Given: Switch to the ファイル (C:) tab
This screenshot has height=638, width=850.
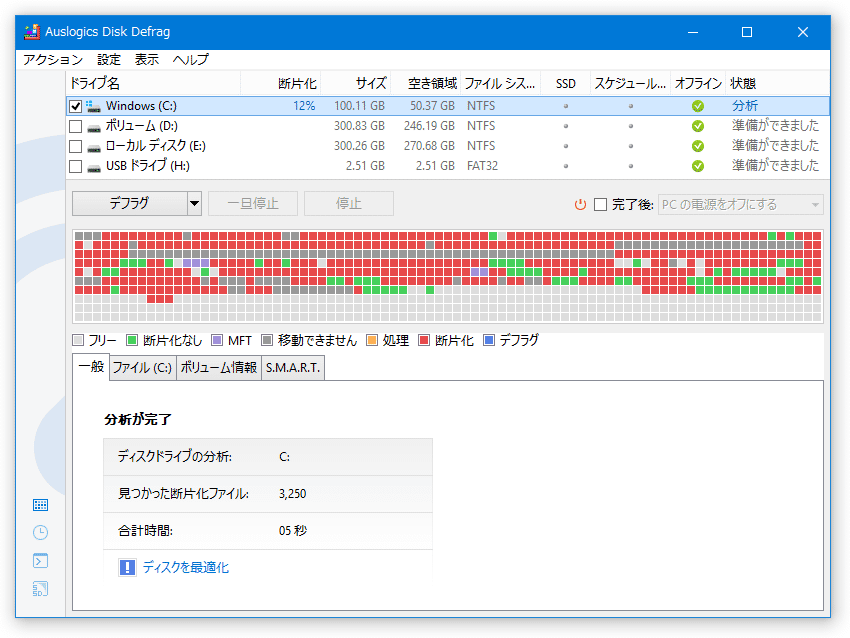Looking at the screenshot, I should click(x=143, y=368).
